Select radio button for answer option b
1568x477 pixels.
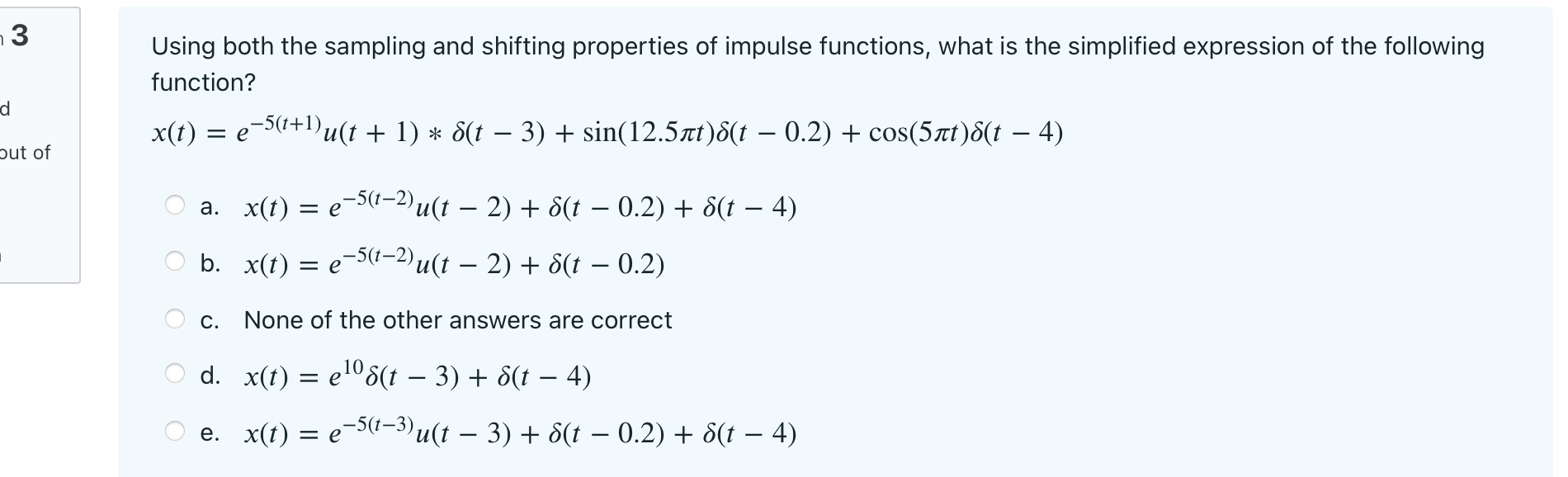[x=177, y=259]
